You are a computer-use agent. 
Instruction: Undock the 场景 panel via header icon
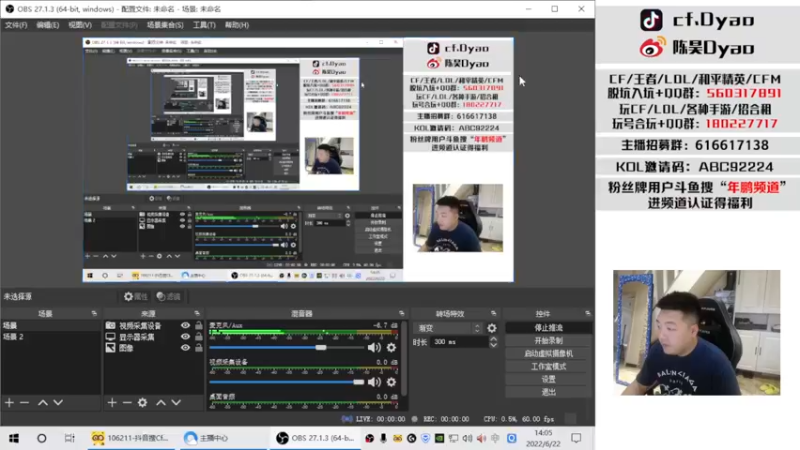pyautogui.click(x=94, y=313)
